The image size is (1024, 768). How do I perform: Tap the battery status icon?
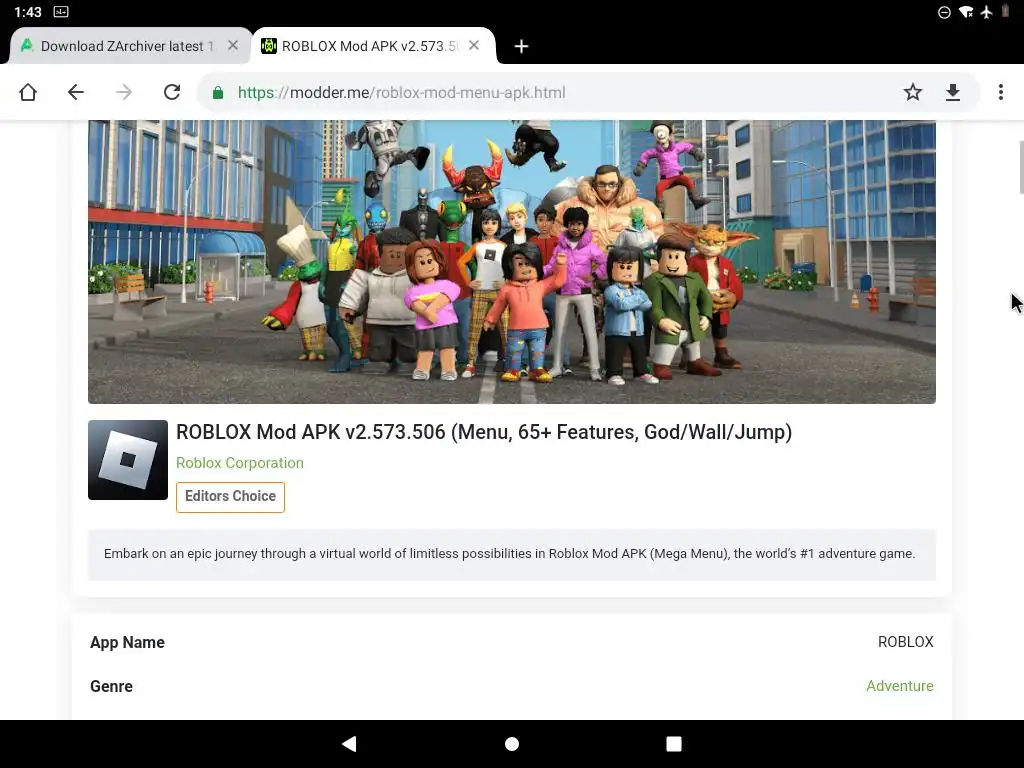(x=1006, y=12)
